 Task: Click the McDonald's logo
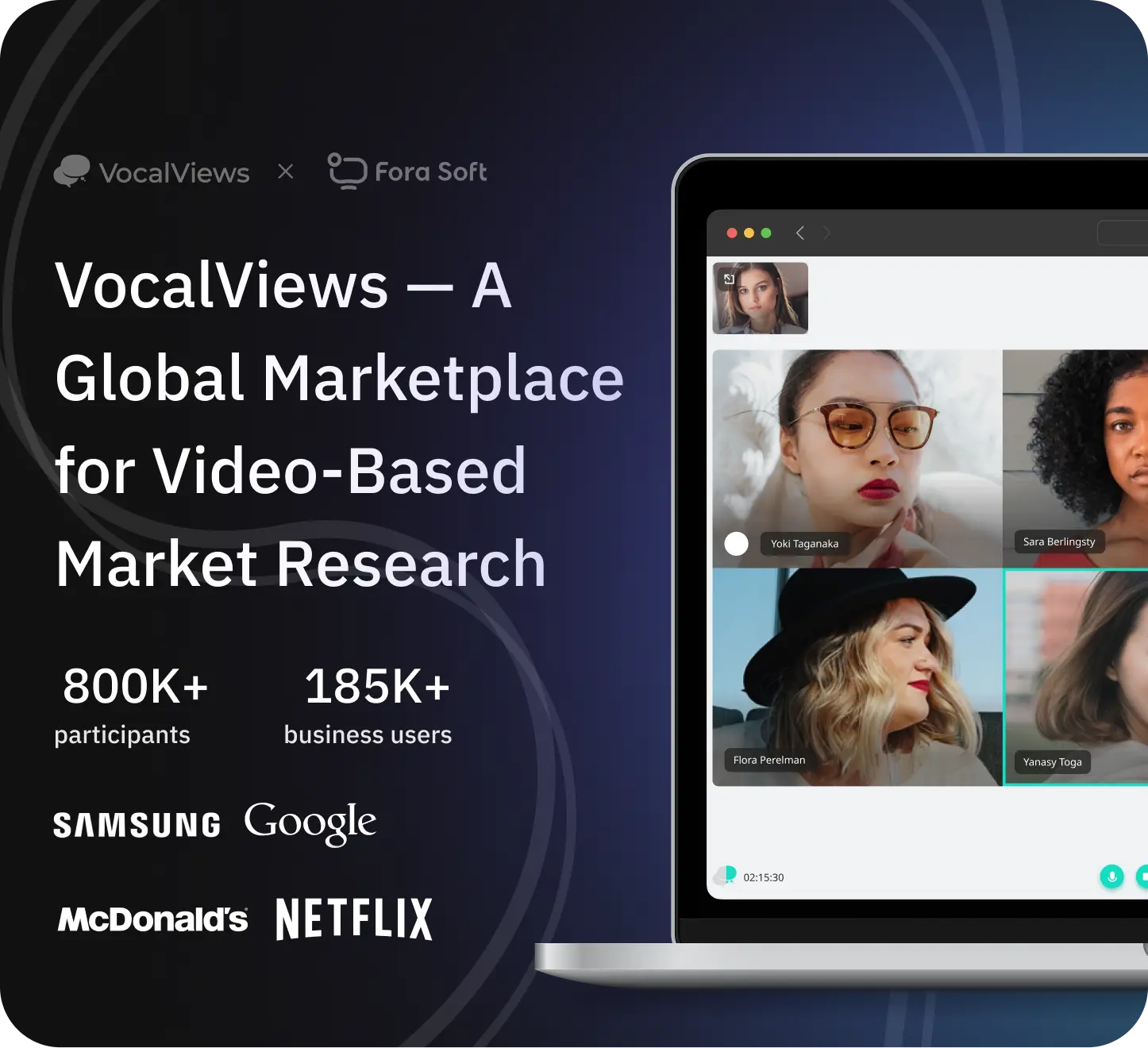click(x=152, y=919)
